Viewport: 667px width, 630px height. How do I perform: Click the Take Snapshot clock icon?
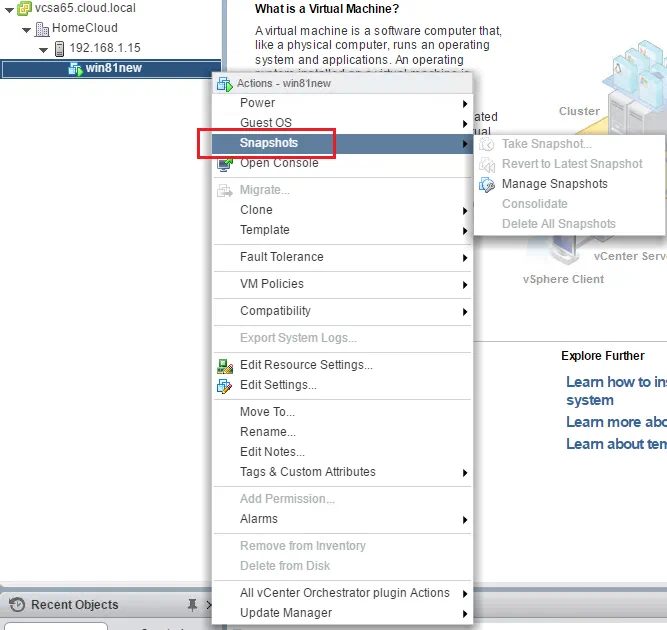click(x=487, y=144)
